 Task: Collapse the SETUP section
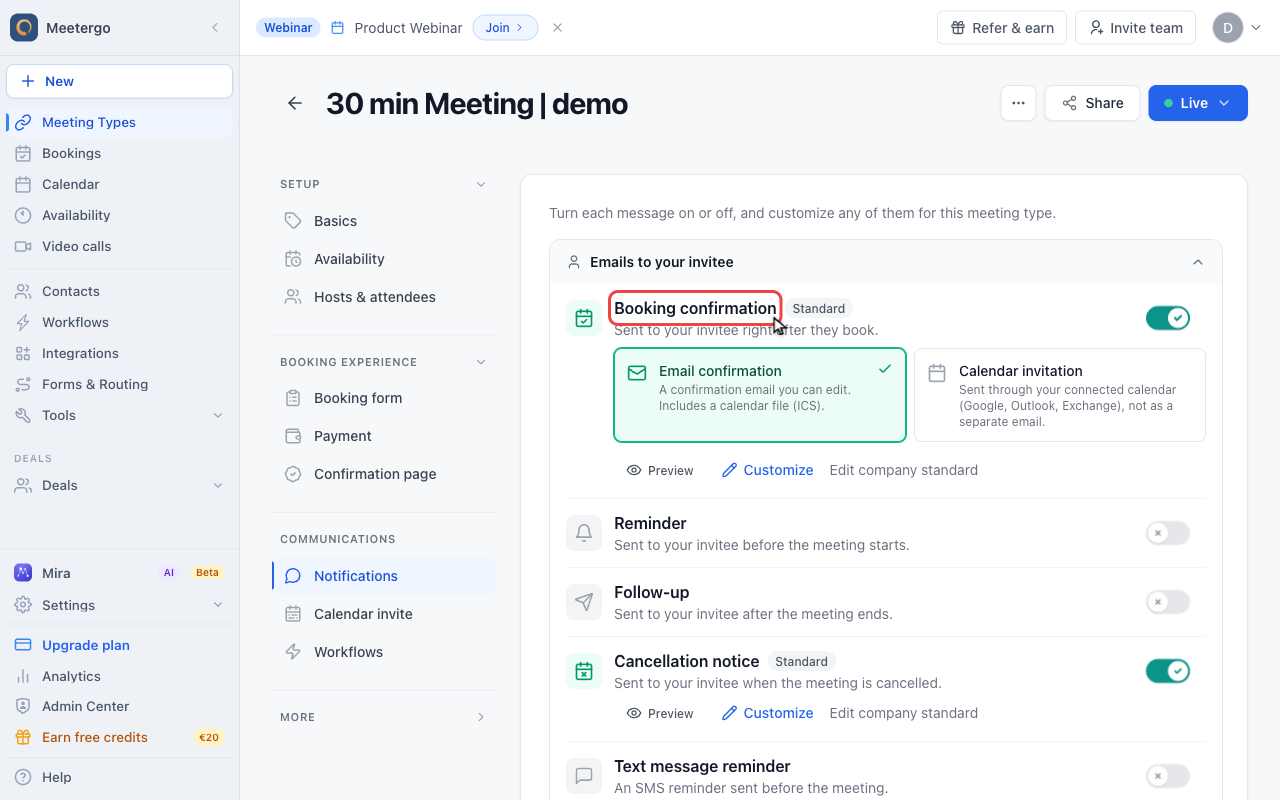pyautogui.click(x=481, y=184)
